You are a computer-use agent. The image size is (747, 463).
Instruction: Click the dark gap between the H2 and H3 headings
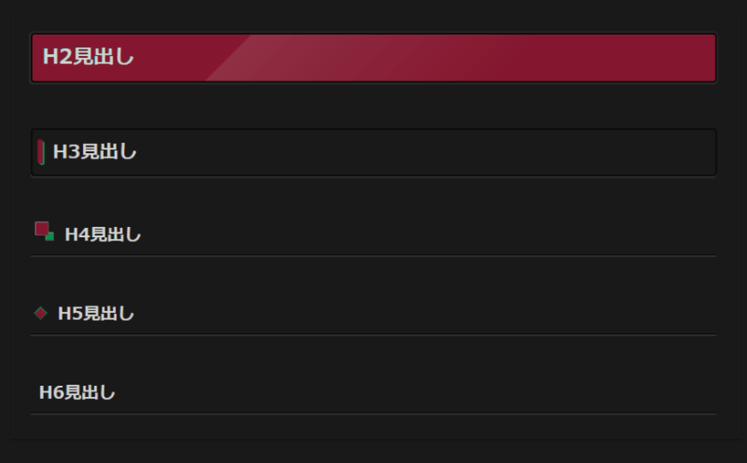coord(373,105)
